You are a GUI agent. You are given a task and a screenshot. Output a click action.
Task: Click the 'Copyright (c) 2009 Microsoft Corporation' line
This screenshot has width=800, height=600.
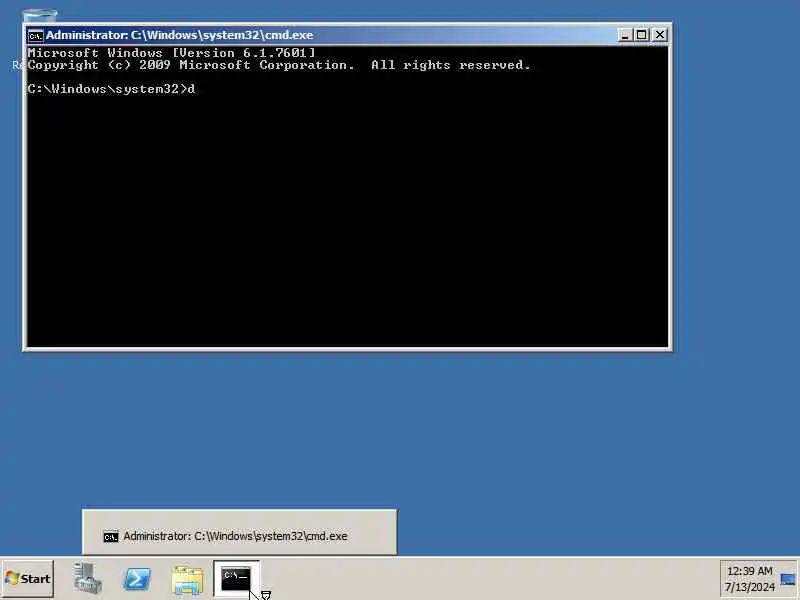pos(279,65)
